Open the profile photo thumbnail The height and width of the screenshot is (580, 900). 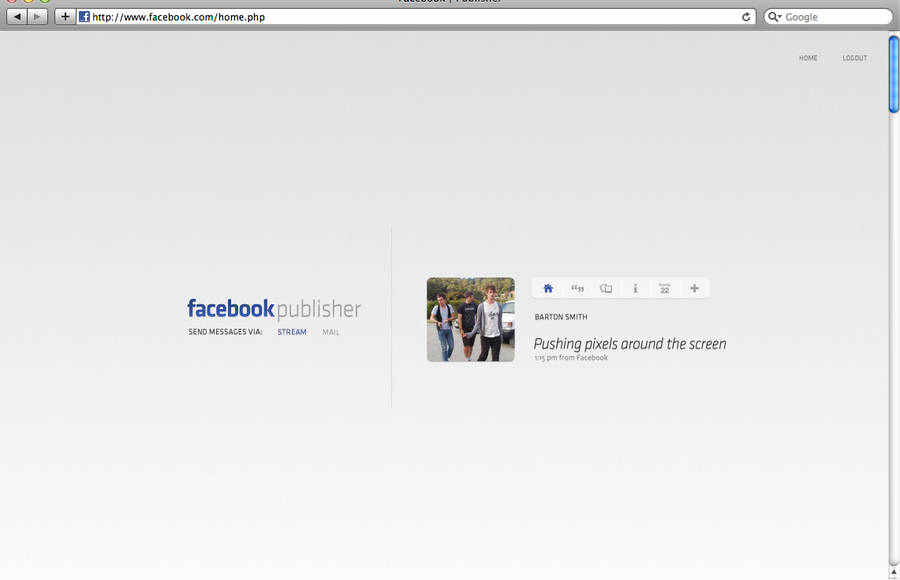point(471,319)
